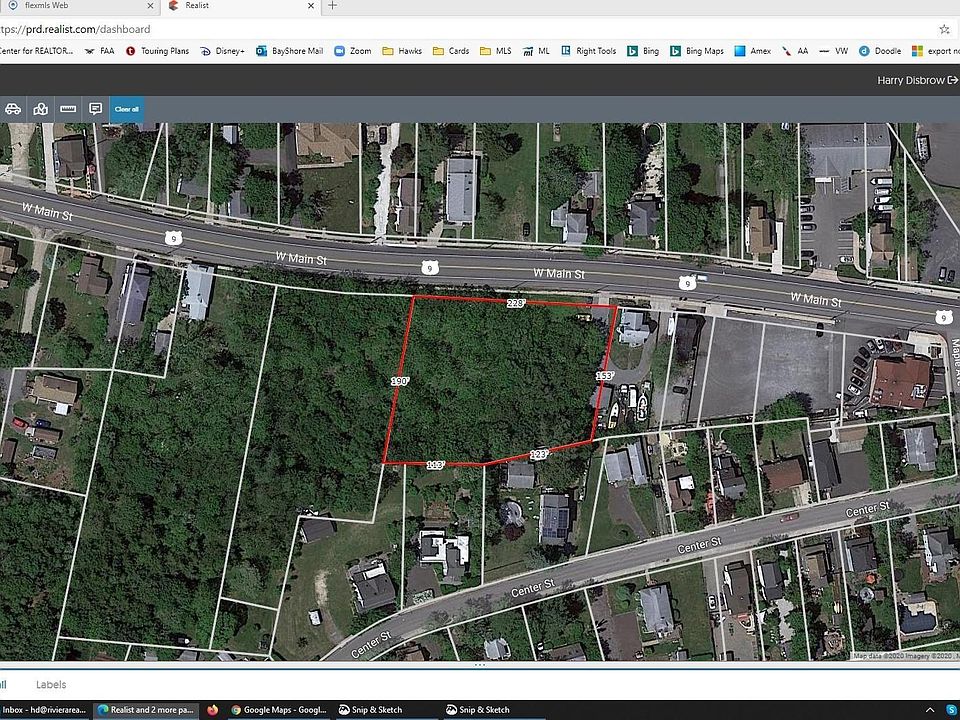Close the Realist tab
960x720 pixels.
[x=311, y=6]
